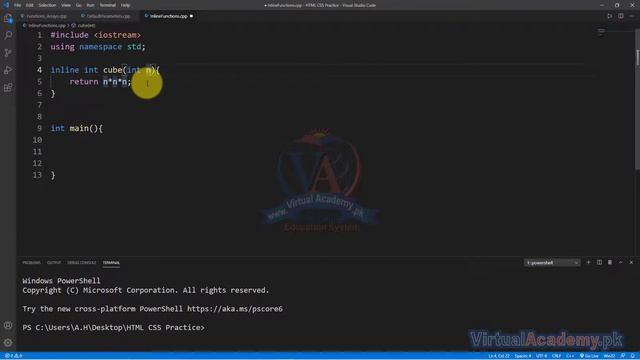Viewport: 640px width, 360px height.
Task: Open the Run and Debug view
Action: [x=8, y=70]
